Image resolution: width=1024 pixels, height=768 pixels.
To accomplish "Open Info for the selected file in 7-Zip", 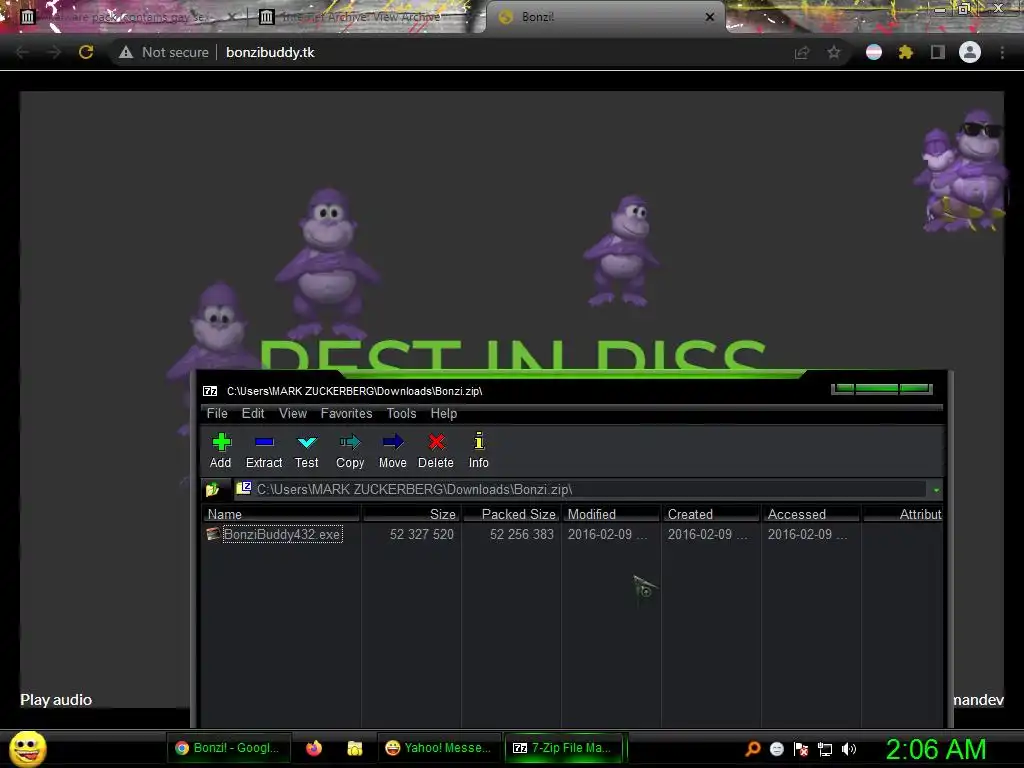I will (x=479, y=450).
